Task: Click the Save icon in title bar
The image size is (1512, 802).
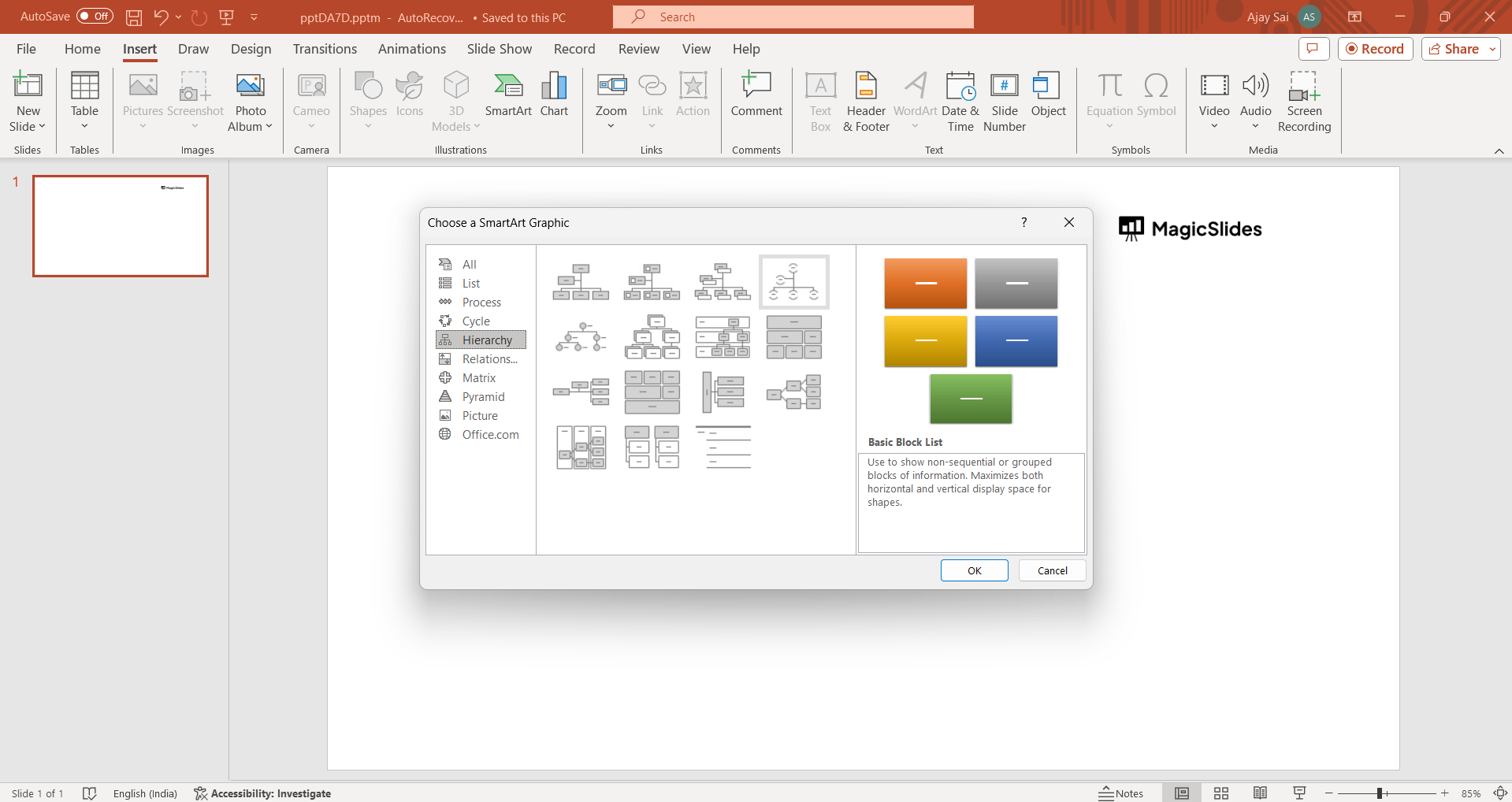Action: [x=134, y=17]
